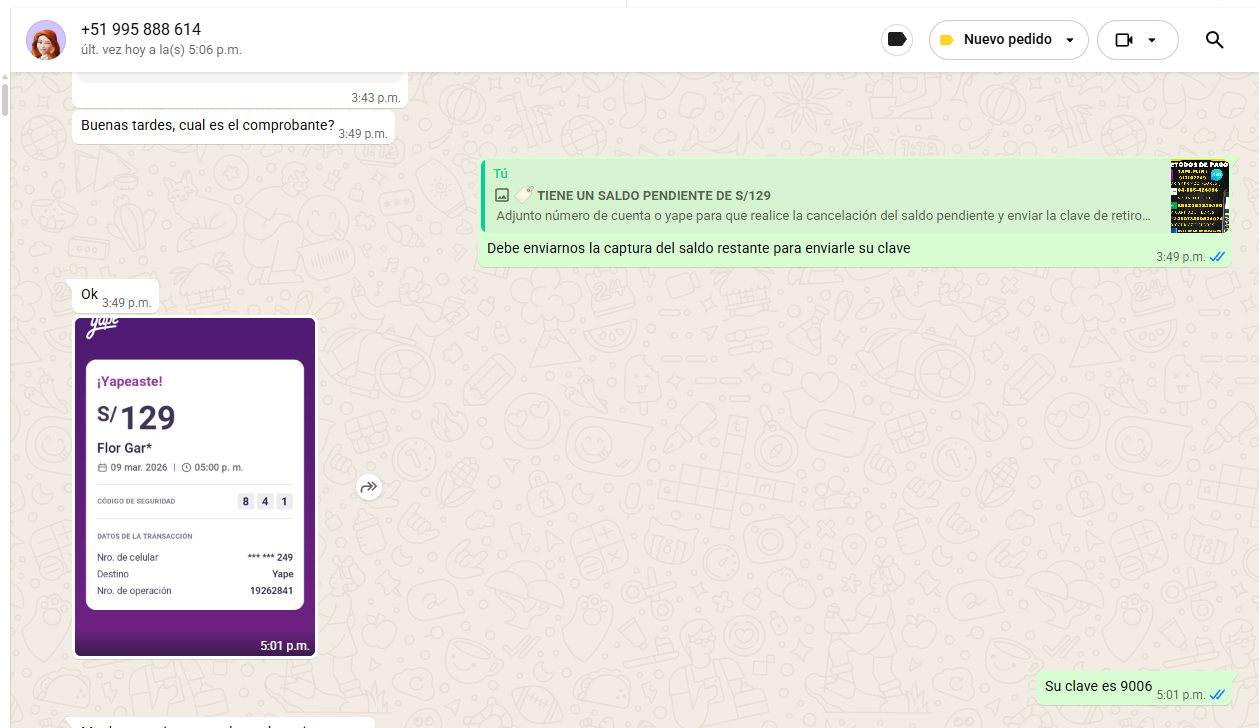Image resolution: width=1259 pixels, height=728 pixels.
Task: Open the Yape S/129 receipt image
Action: [x=195, y=485]
